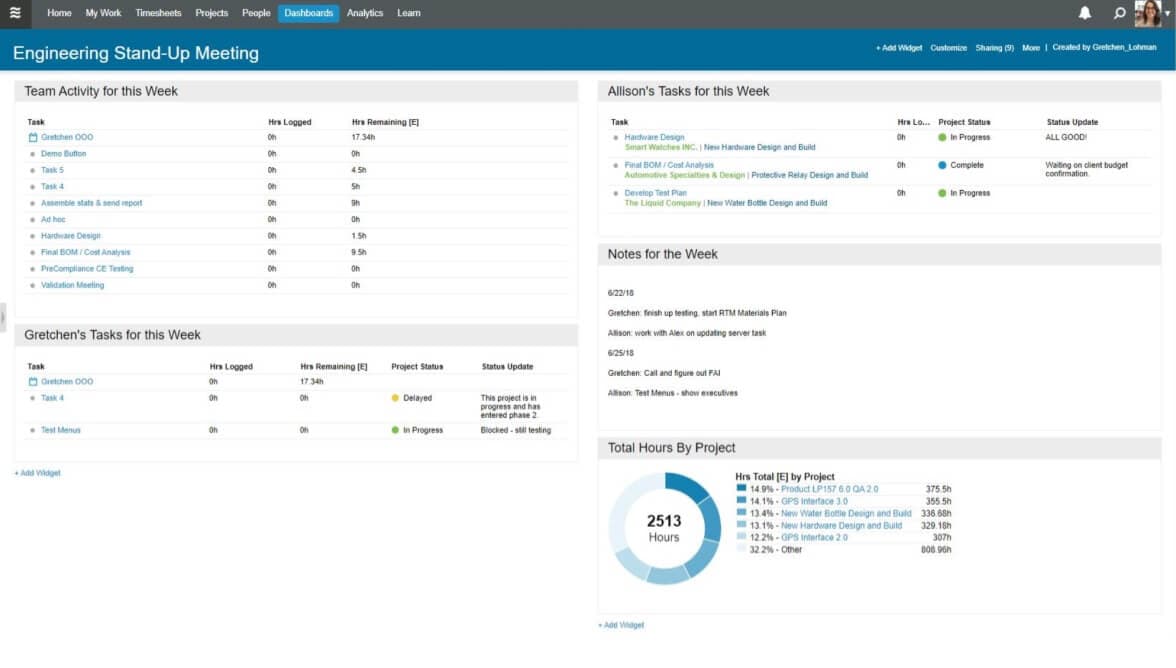Viewport: 1176px width, 668px height.
Task: Select the Dashboards tab
Action: pyautogui.click(x=308, y=13)
